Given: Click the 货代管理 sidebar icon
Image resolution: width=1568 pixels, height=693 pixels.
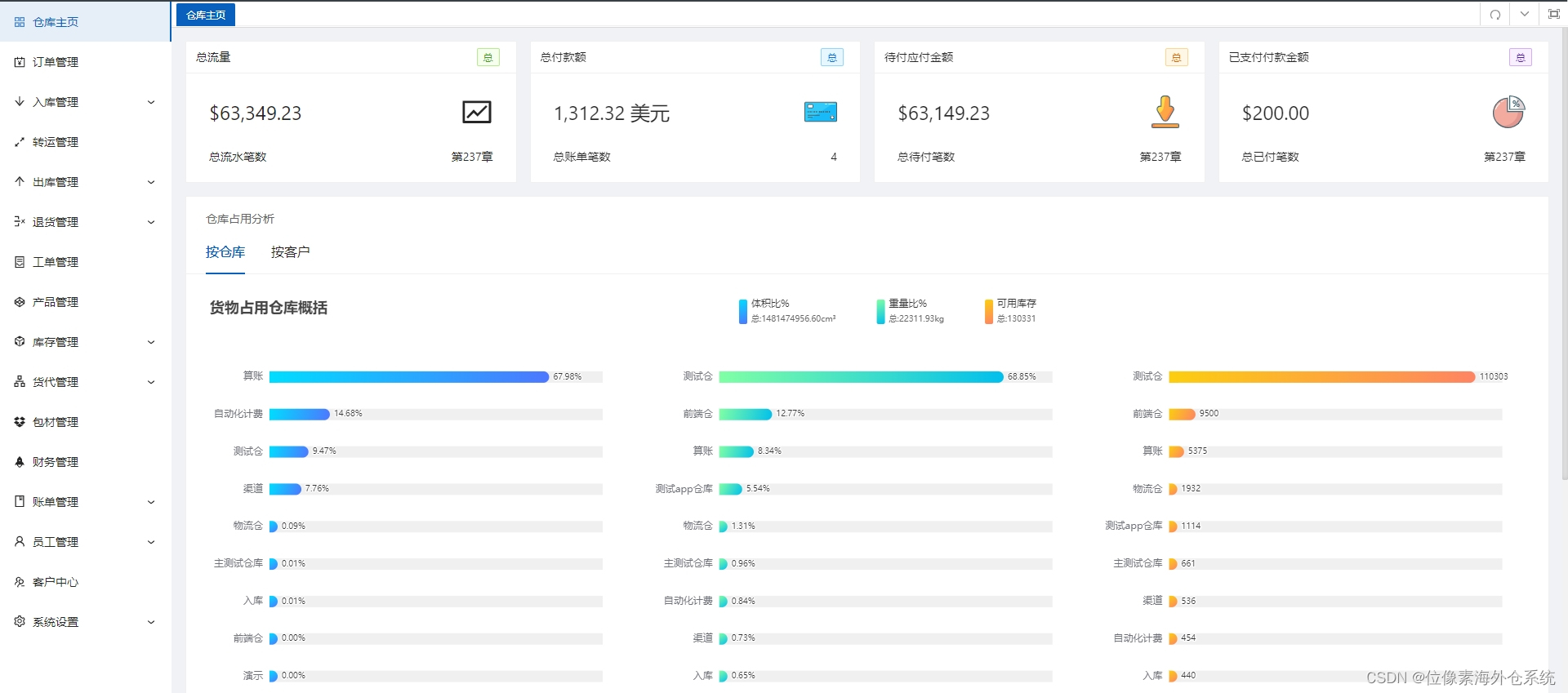Looking at the screenshot, I should click(x=20, y=382).
